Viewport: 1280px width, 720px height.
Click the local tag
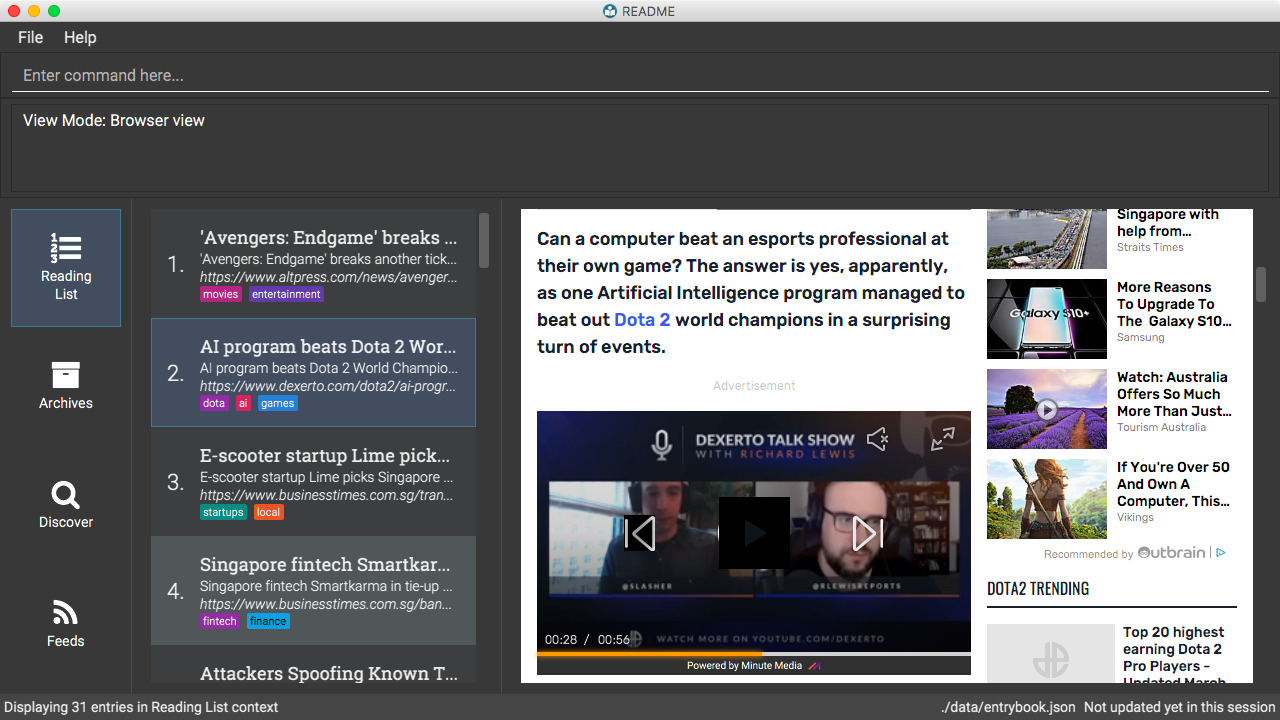click(268, 512)
